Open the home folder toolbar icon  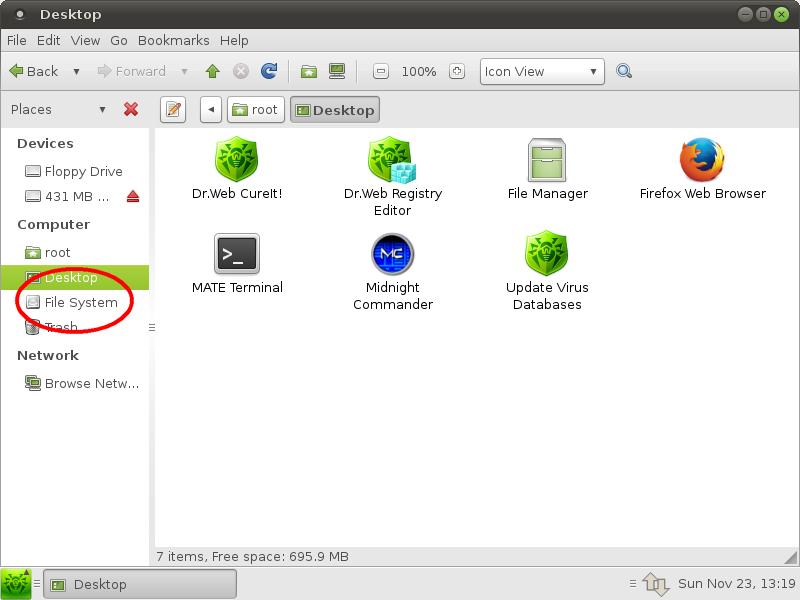point(309,71)
